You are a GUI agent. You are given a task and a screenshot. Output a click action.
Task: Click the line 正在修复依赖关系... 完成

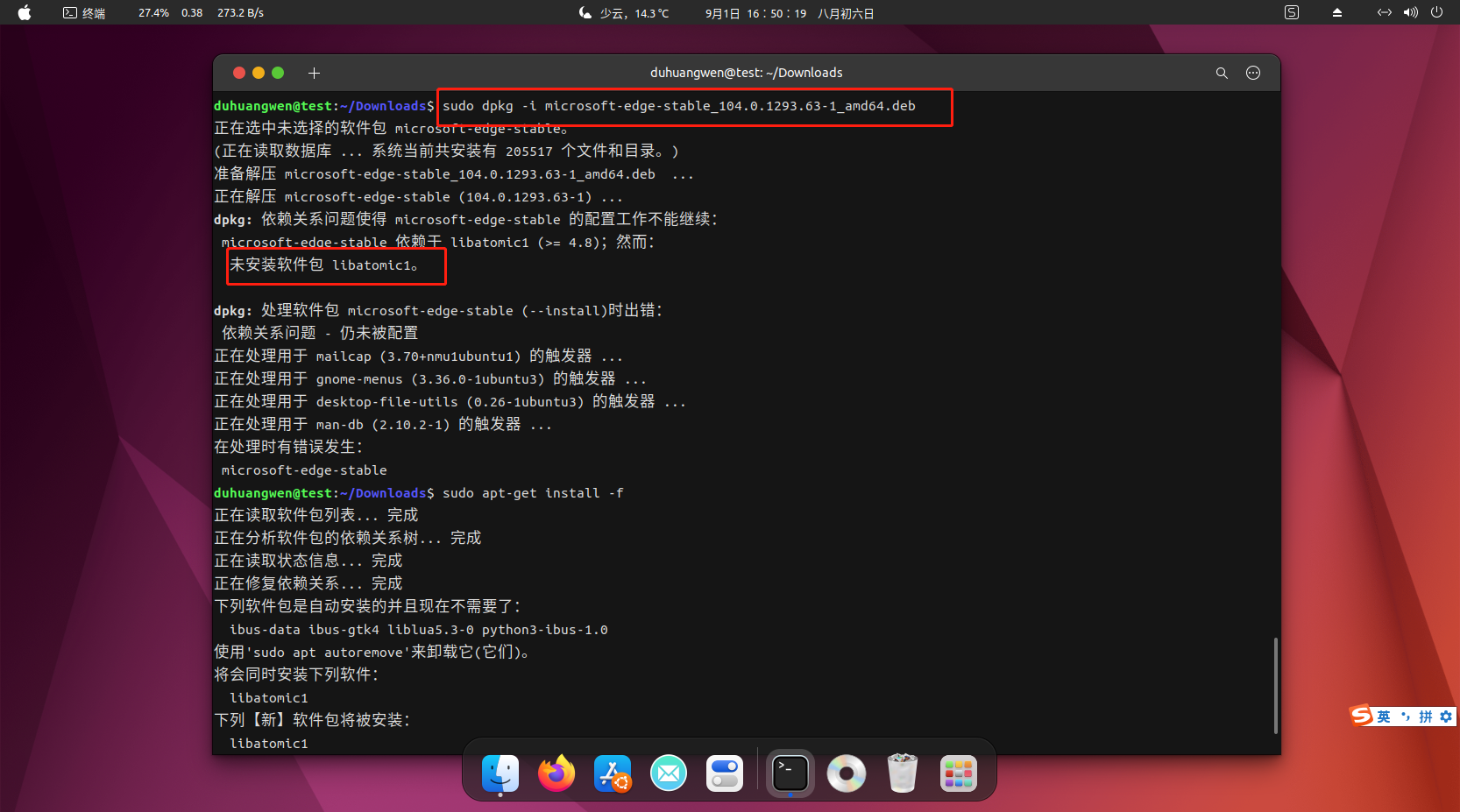(308, 583)
